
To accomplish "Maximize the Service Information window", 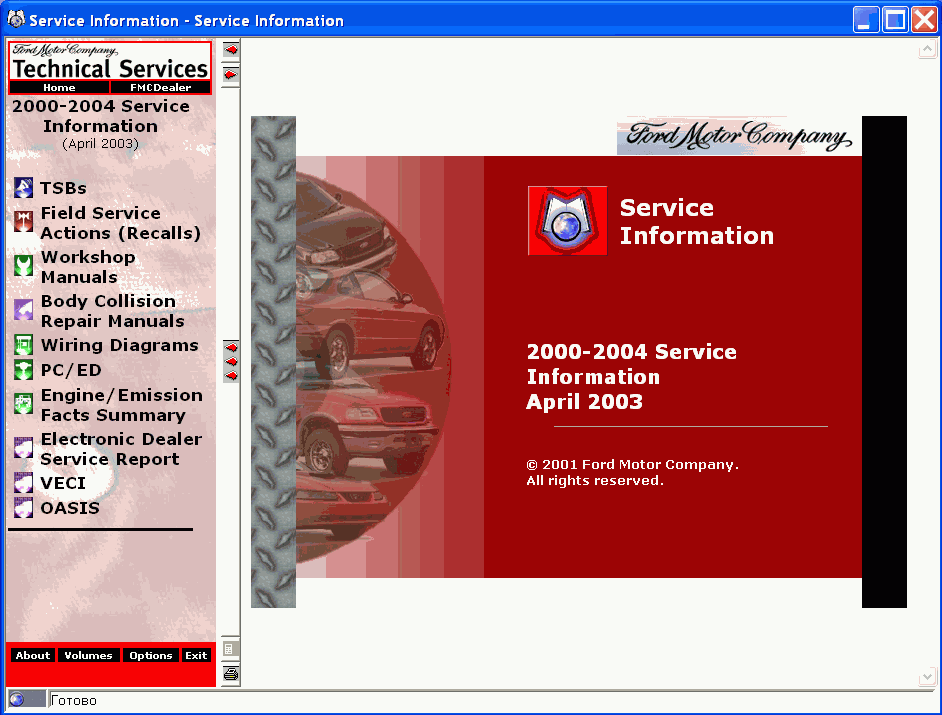I will 895,20.
